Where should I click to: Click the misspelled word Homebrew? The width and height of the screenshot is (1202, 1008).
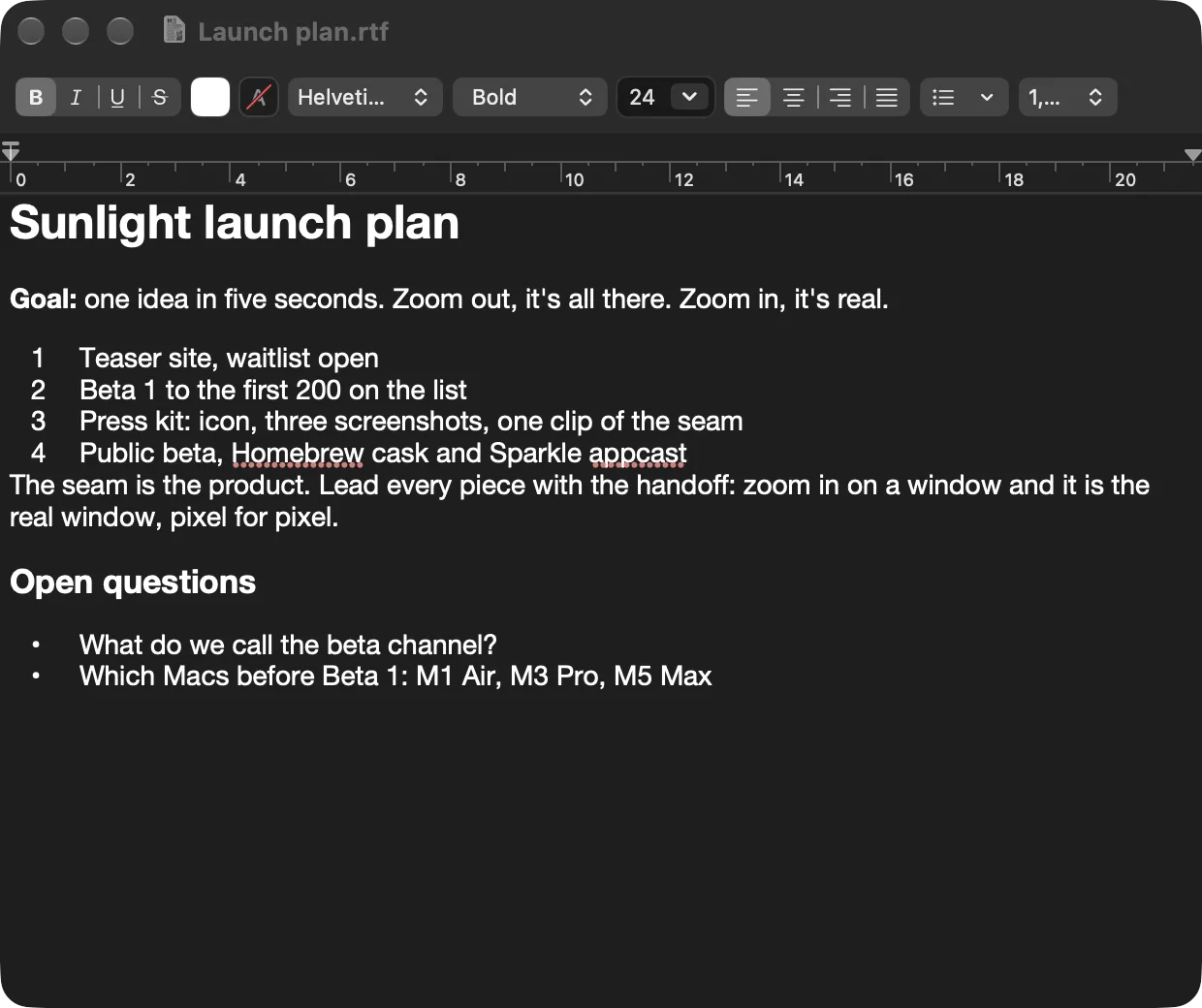coord(298,454)
